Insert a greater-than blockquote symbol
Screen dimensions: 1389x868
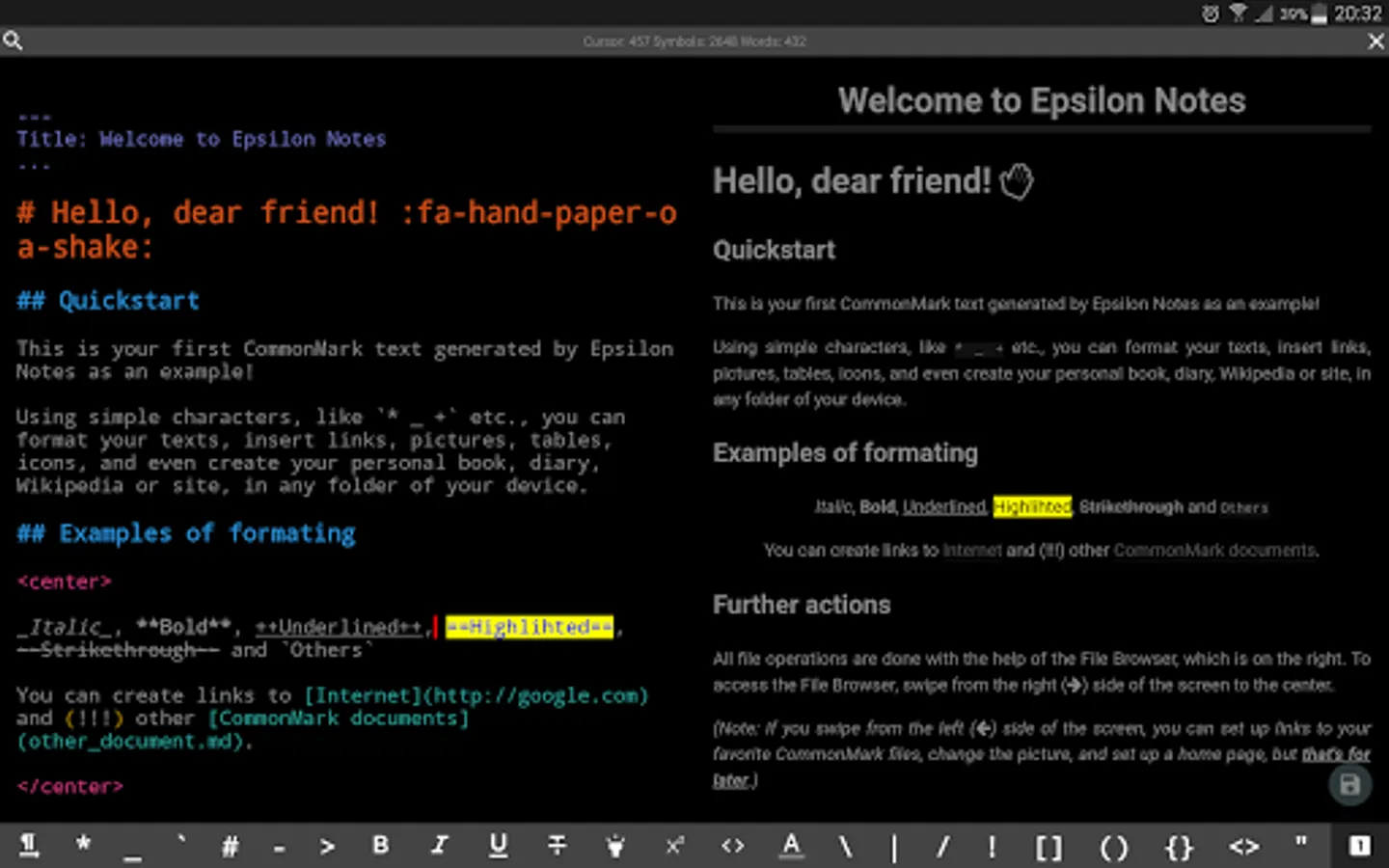(x=327, y=847)
